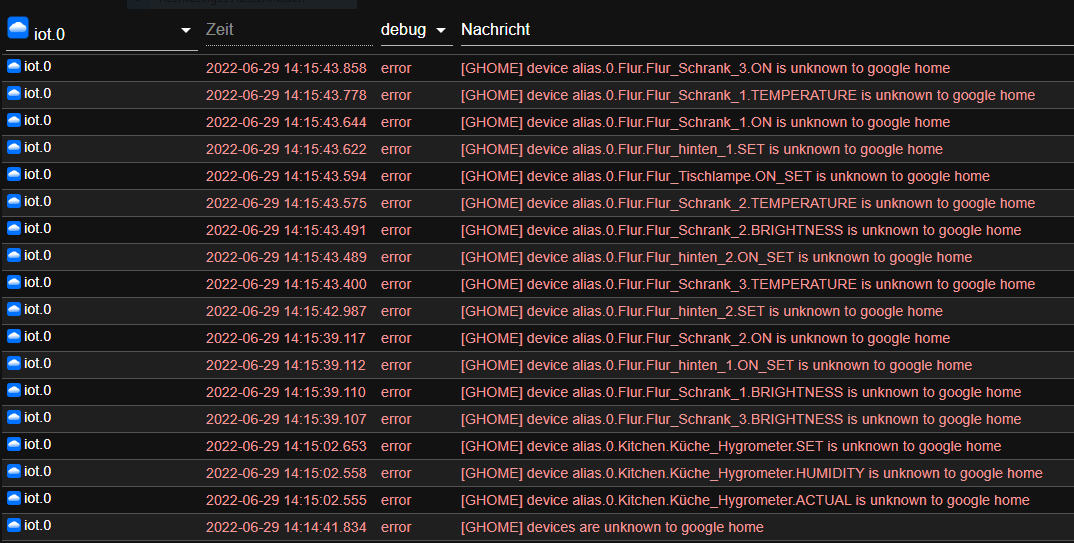The image size is (1074, 543).
Task: Click iot icon in the 14:15:43.858 row
Action: click(14, 66)
